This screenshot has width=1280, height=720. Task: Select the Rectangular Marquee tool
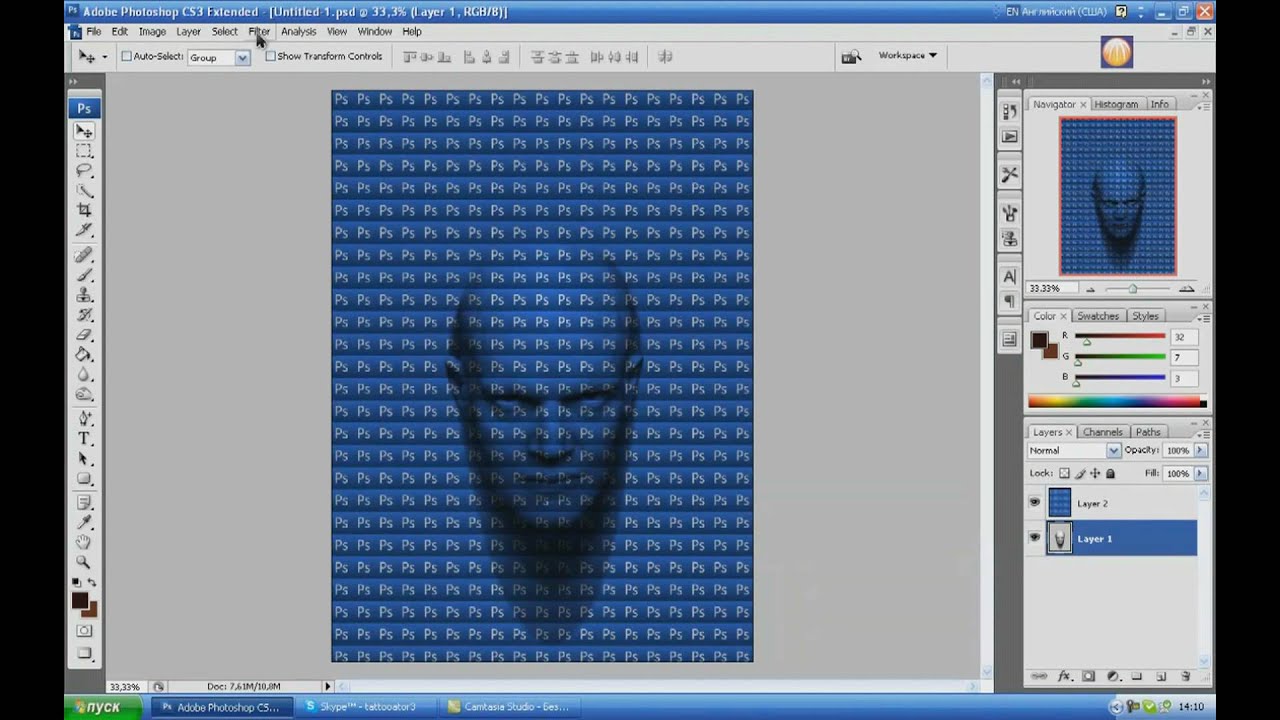coord(84,151)
